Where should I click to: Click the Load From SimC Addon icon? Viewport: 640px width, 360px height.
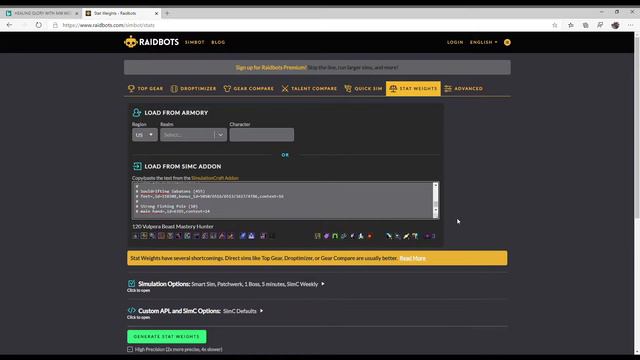tap(137, 166)
